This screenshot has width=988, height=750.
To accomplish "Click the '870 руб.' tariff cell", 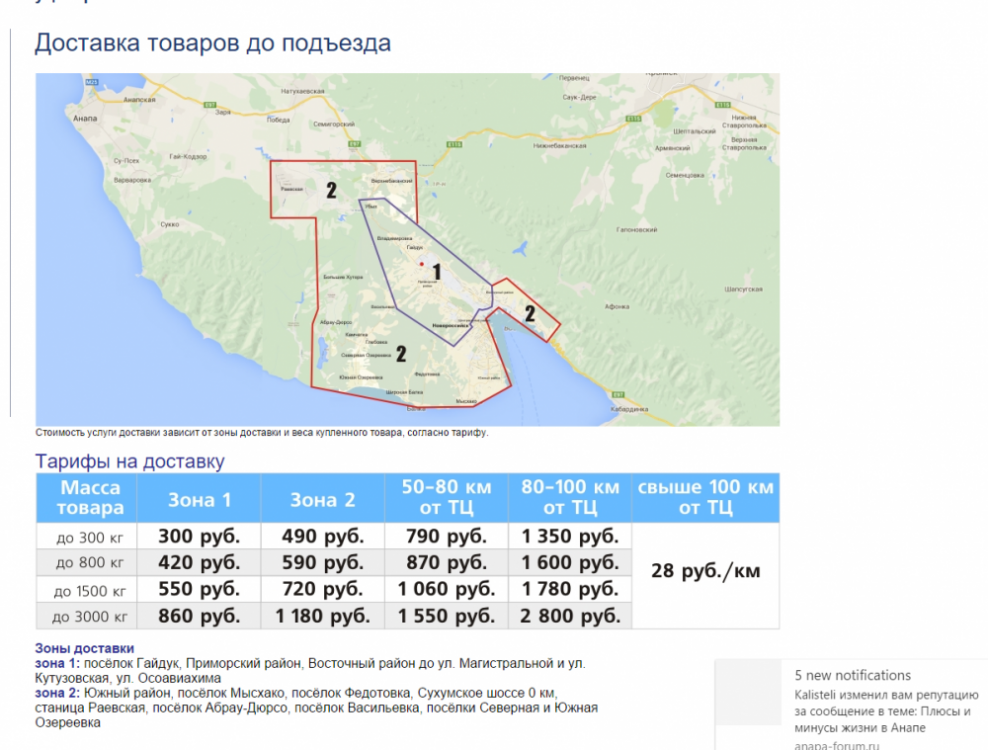I will 446,562.
